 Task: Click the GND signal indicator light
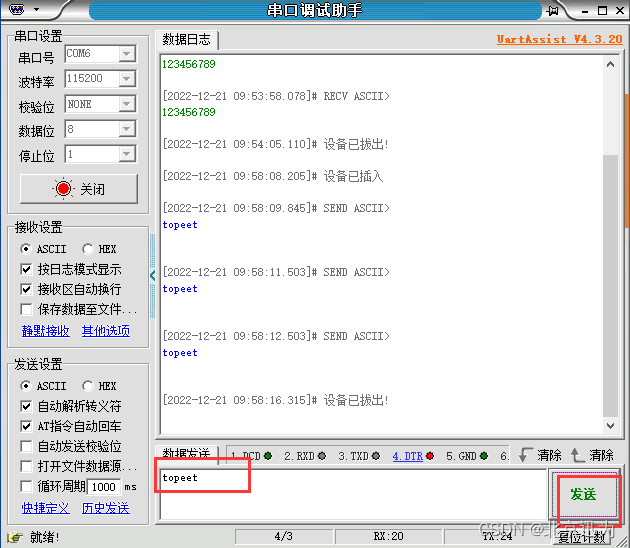coord(484,456)
